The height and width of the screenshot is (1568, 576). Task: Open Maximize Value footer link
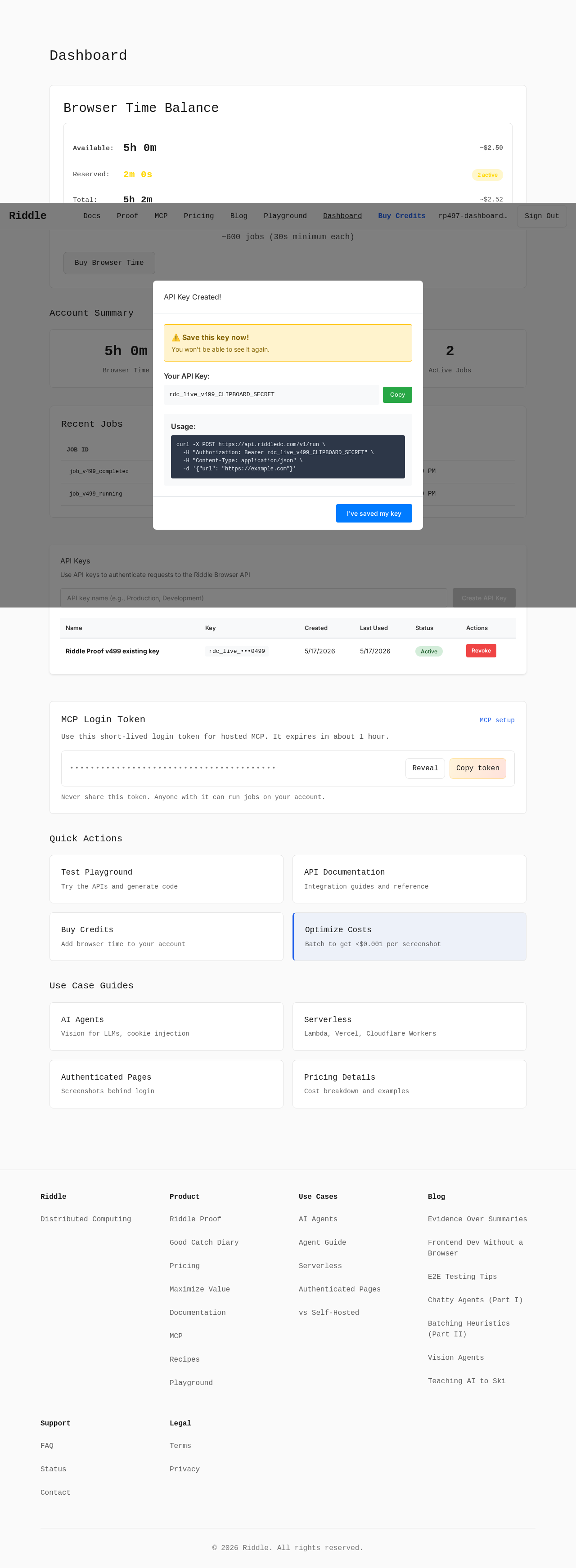coord(200,1289)
